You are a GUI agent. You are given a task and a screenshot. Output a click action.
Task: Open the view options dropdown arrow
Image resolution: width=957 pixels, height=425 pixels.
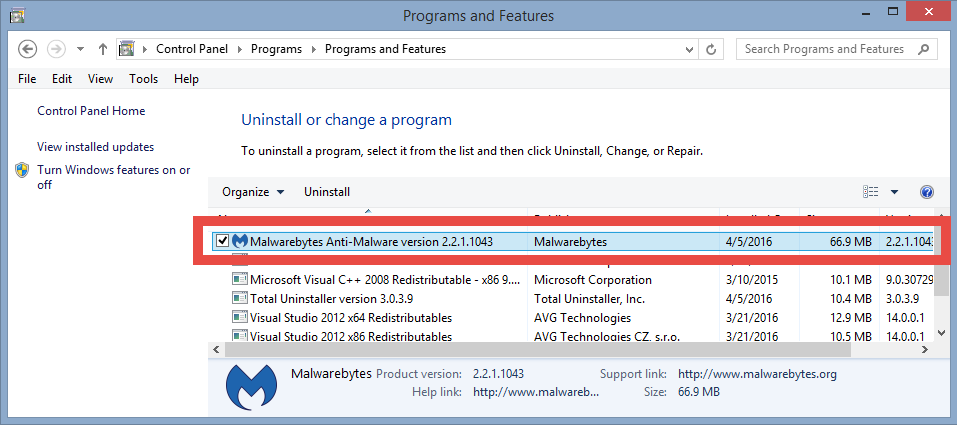tap(894, 192)
